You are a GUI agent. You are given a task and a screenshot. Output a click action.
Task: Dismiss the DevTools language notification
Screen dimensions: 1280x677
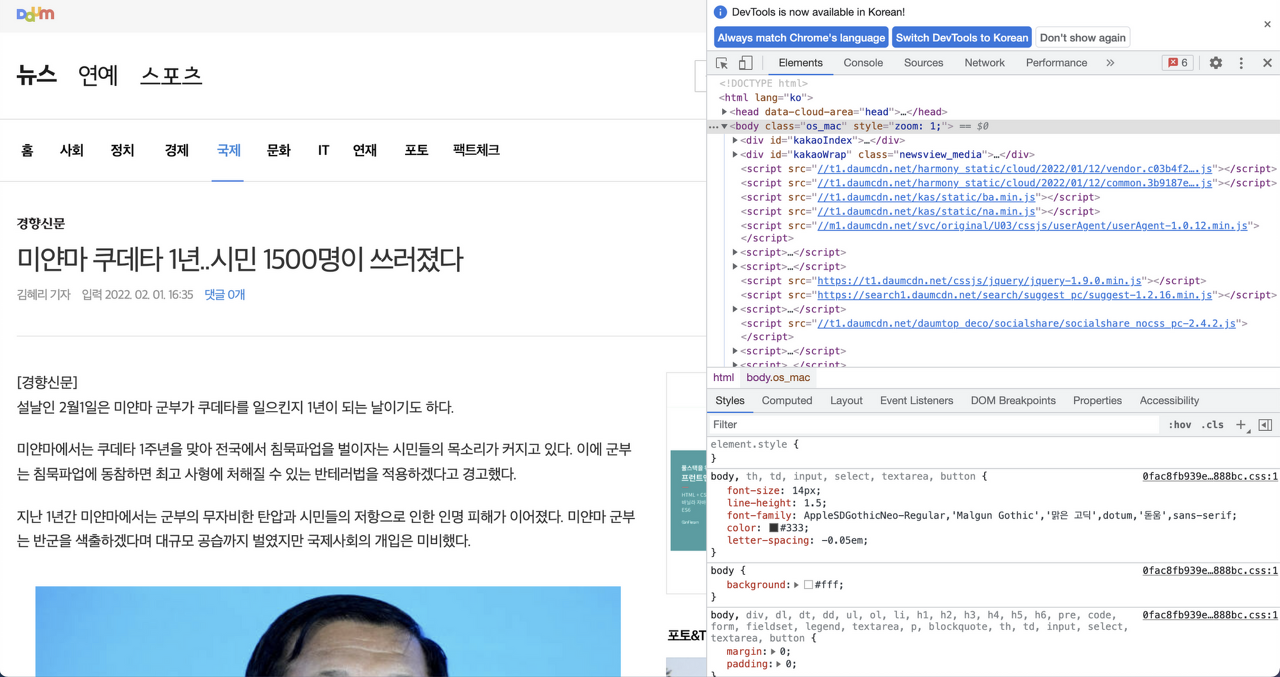coord(1267,24)
